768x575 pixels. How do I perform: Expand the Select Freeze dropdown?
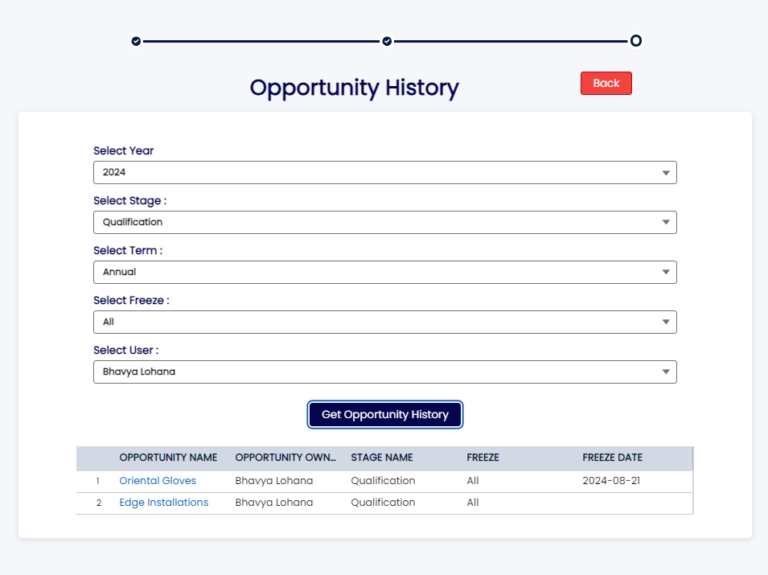(384, 322)
